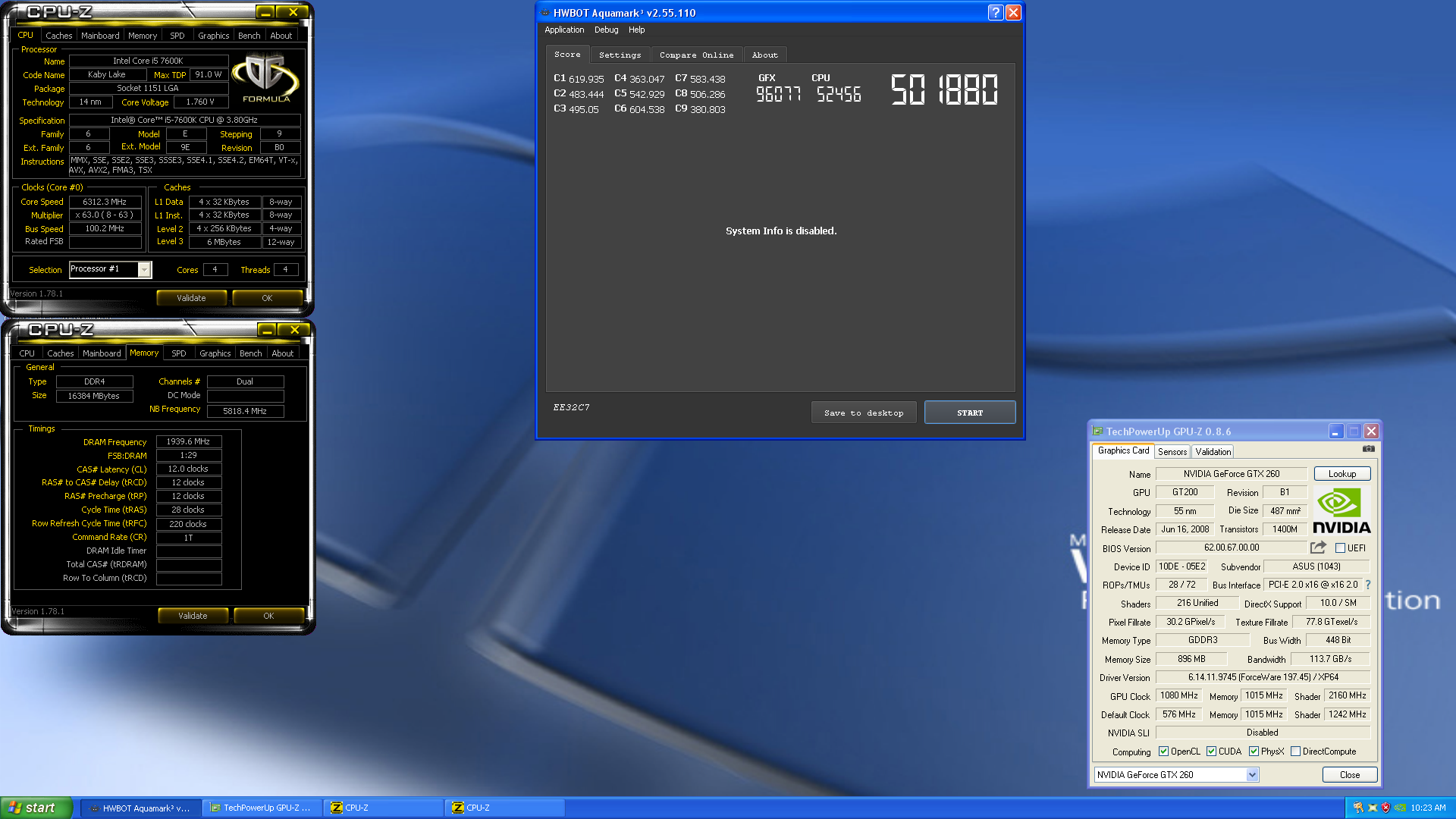The image size is (1456, 819).
Task: Click the GPU name field NVIDIA GeForce GTX 260
Action: click(1232, 474)
